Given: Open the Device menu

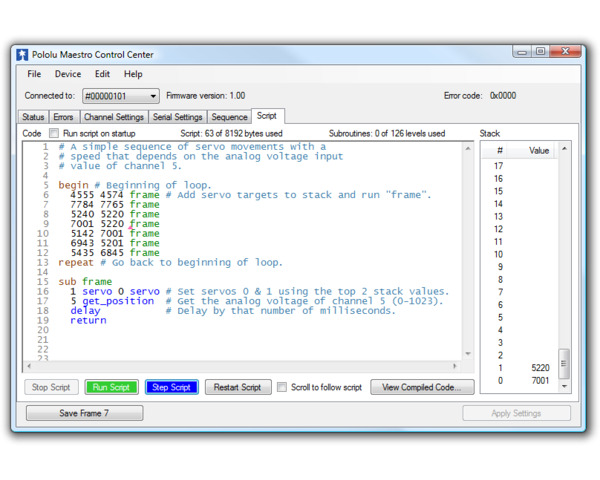Looking at the screenshot, I should 68,74.
